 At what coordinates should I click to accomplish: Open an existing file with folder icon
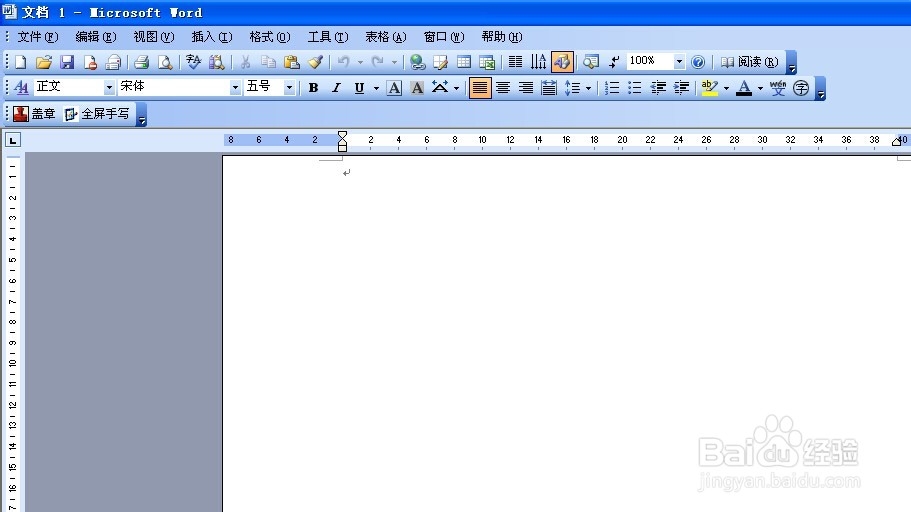pos(44,62)
